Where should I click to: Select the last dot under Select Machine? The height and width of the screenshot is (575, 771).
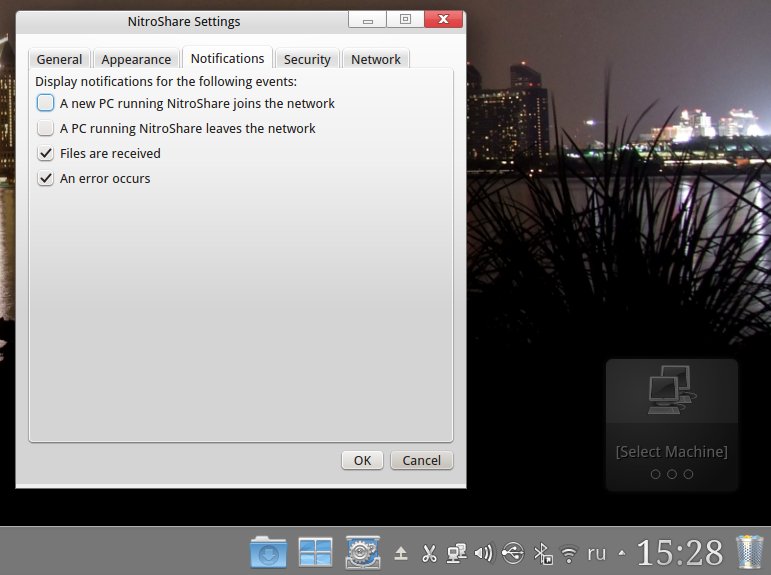click(x=688, y=474)
